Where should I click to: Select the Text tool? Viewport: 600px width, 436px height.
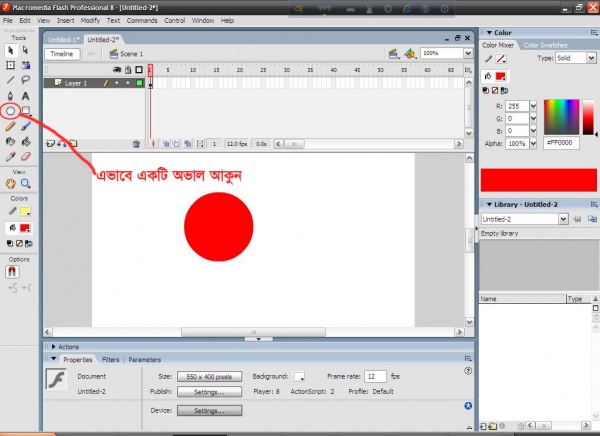(26, 96)
